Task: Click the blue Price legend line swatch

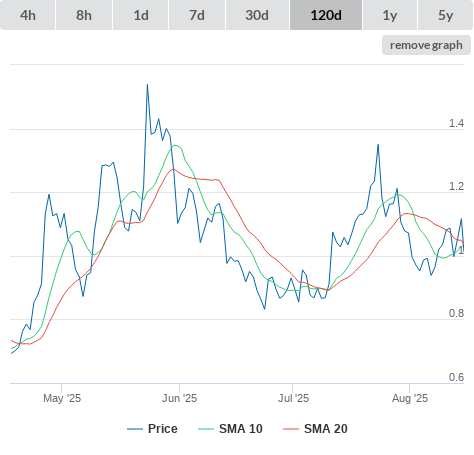Action: 135,429
